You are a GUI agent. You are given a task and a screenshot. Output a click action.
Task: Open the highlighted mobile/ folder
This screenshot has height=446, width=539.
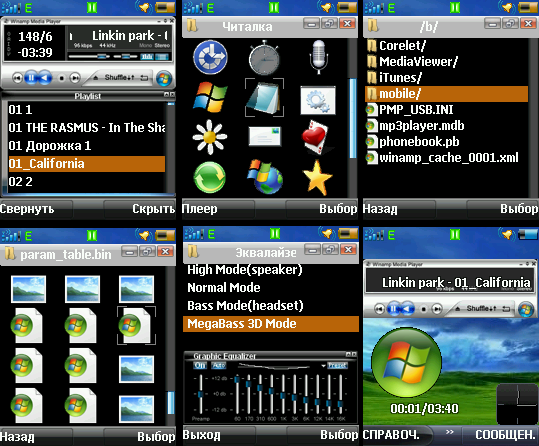point(446,94)
